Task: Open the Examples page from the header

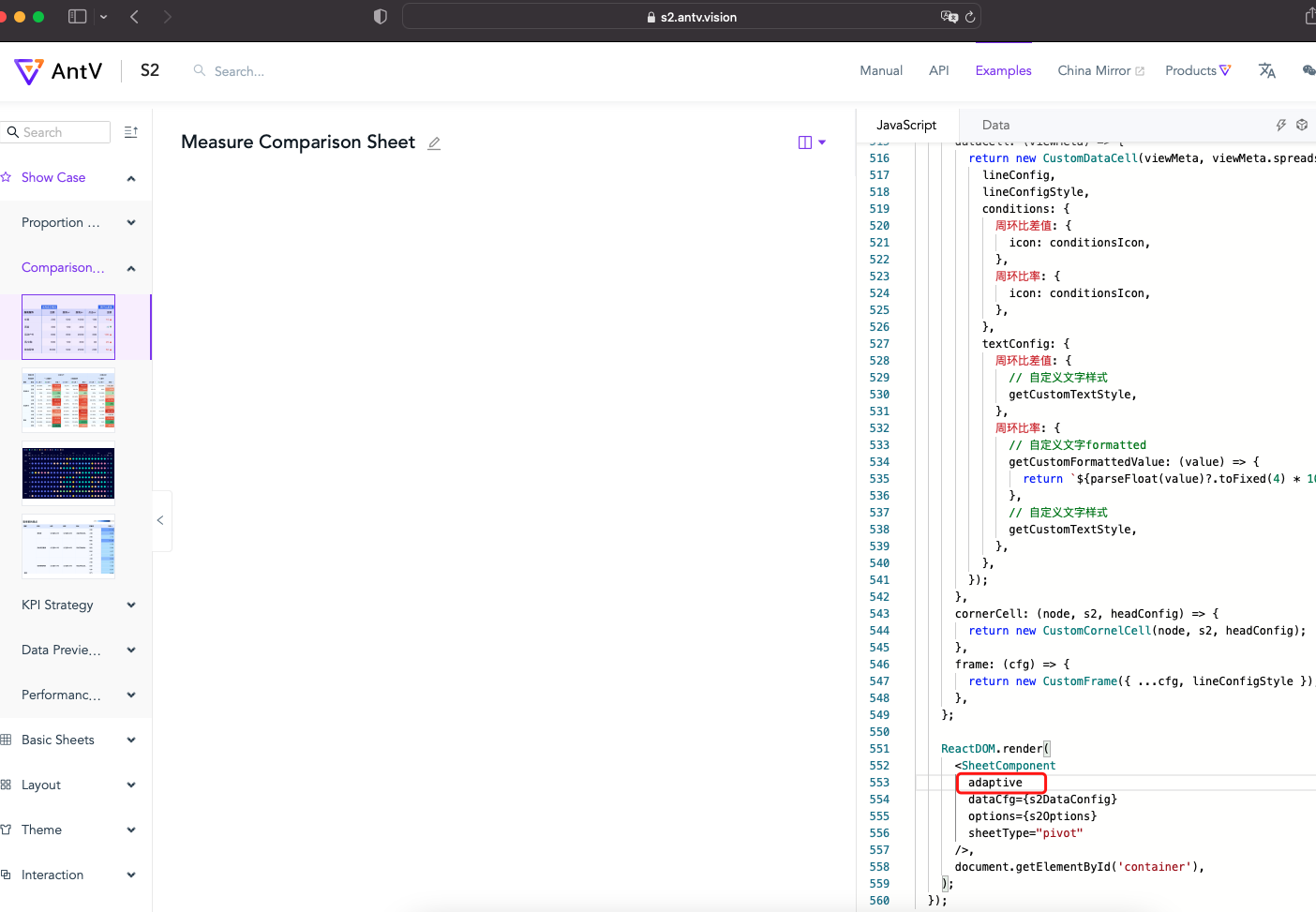Action: (x=1003, y=70)
